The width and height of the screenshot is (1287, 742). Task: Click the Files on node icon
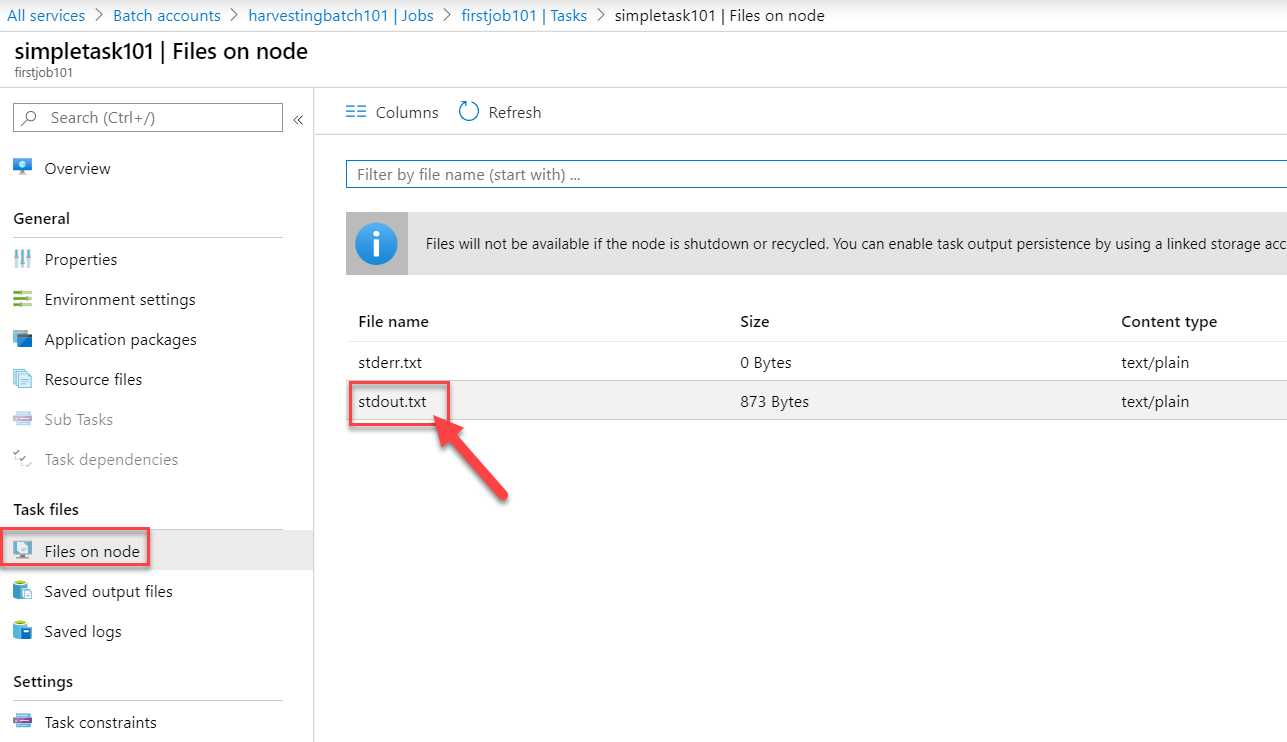(23, 550)
